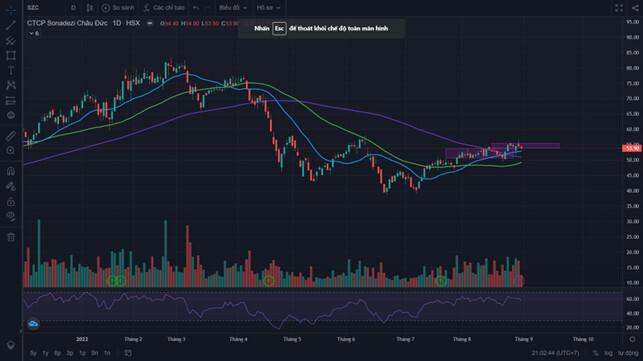Click the symbol status dot beside HSX
This screenshot has height=361, width=643.
(150, 23)
